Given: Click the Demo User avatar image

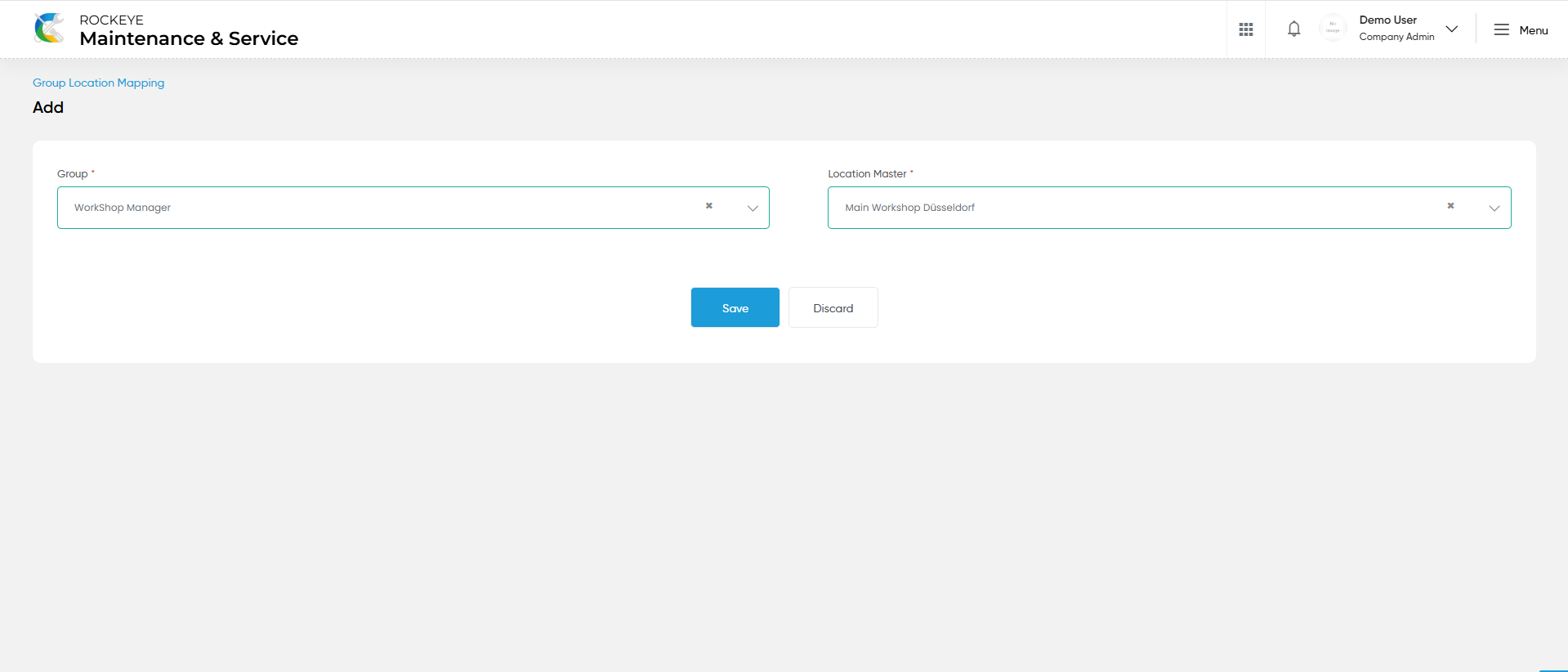Looking at the screenshot, I should coord(1333,29).
